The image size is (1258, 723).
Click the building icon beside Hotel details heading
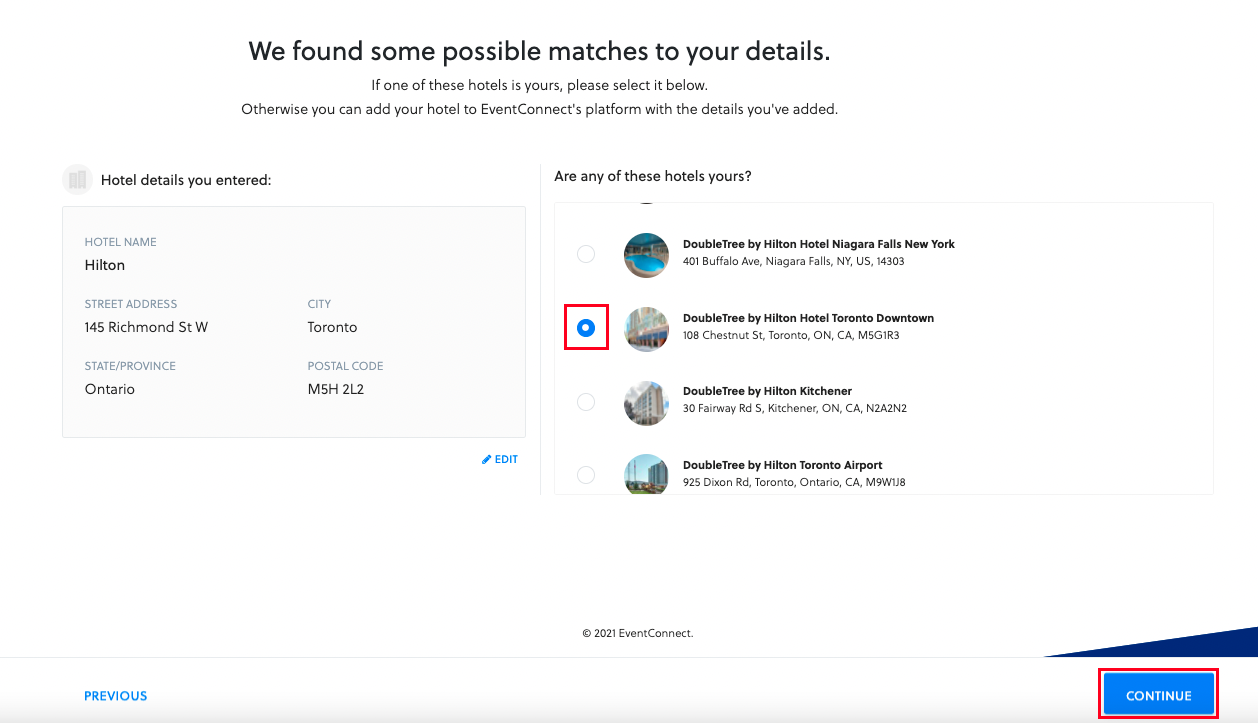77,180
